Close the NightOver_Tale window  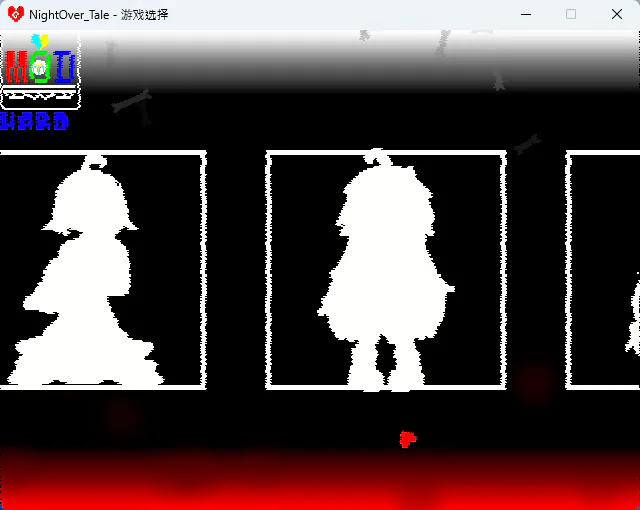click(x=617, y=14)
